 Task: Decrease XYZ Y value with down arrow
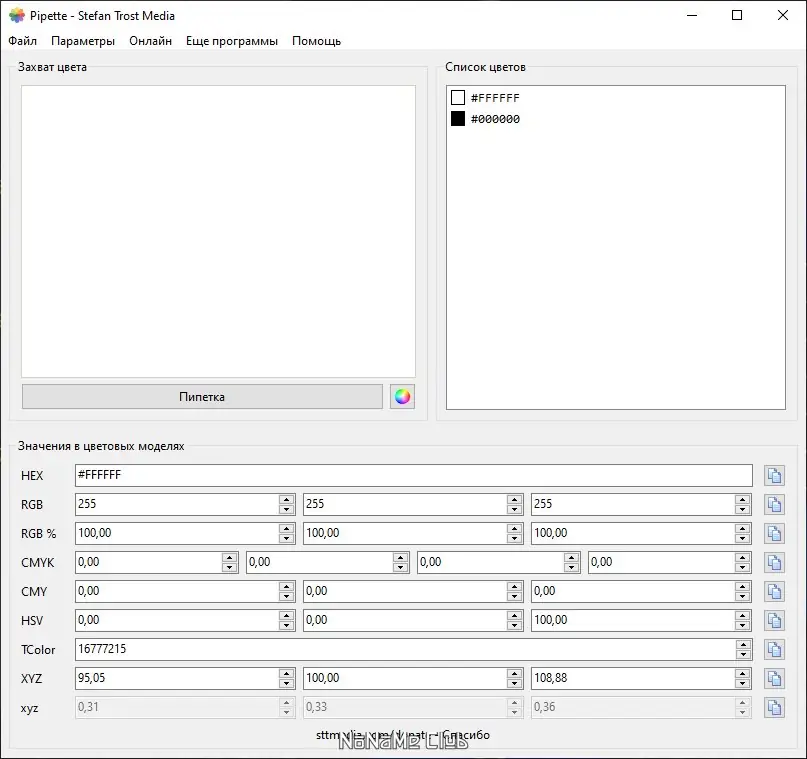coord(515,684)
